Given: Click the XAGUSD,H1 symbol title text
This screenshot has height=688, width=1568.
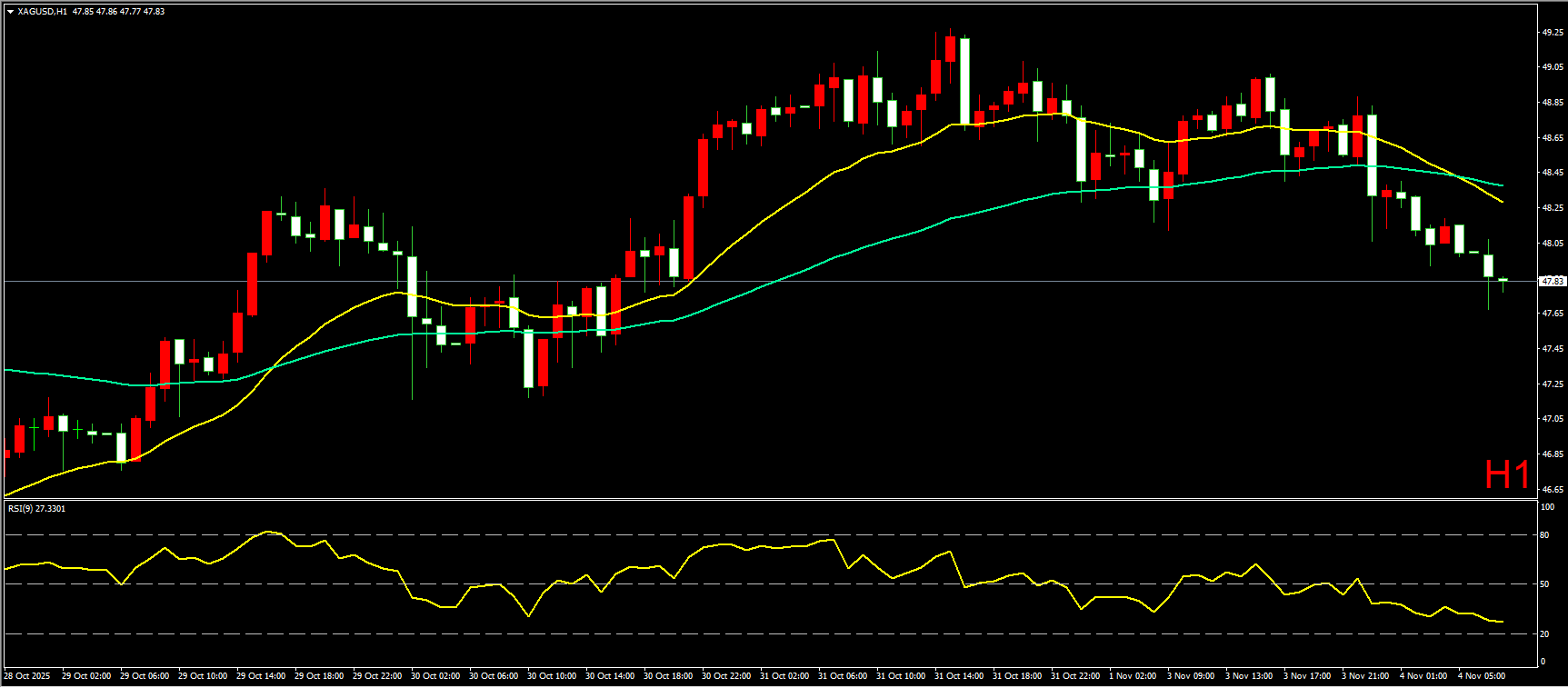Looking at the screenshot, I should click(x=42, y=12).
